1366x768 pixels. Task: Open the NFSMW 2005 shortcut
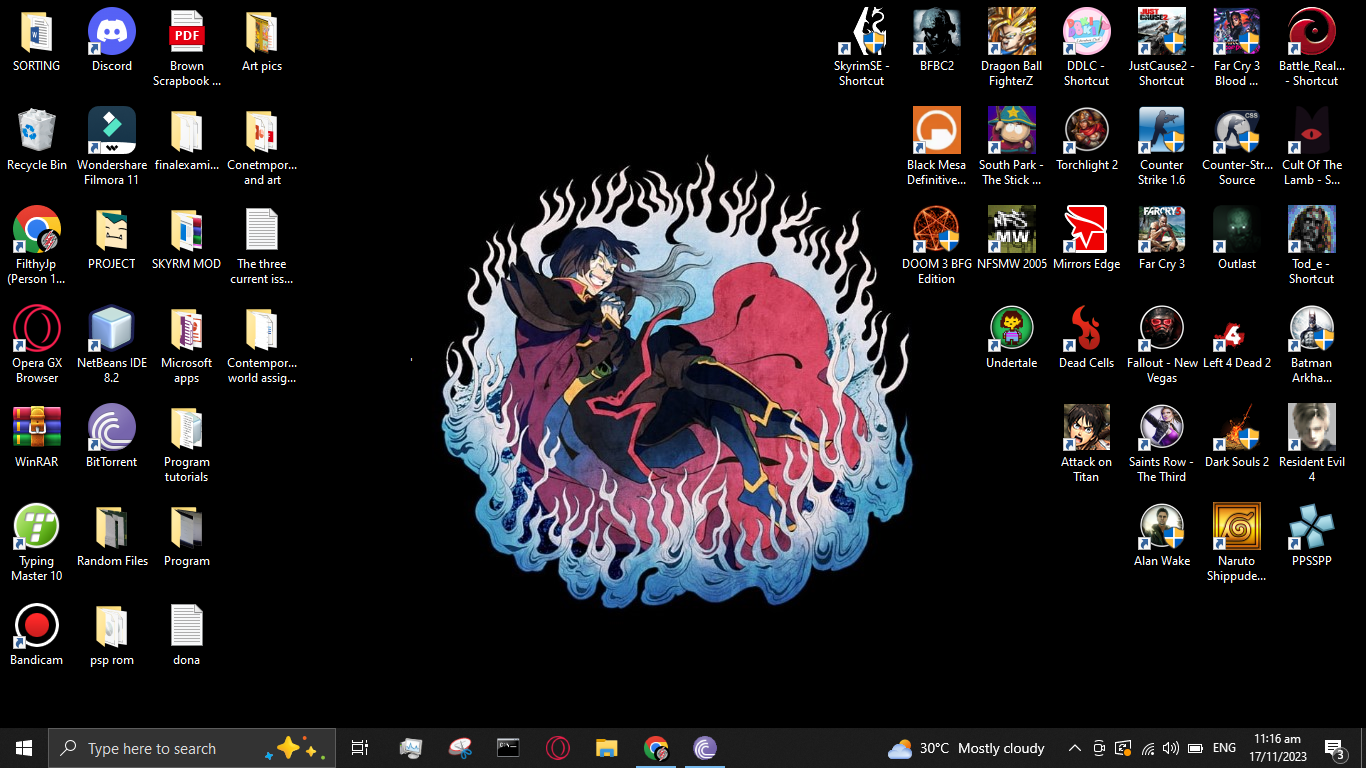click(x=1012, y=238)
